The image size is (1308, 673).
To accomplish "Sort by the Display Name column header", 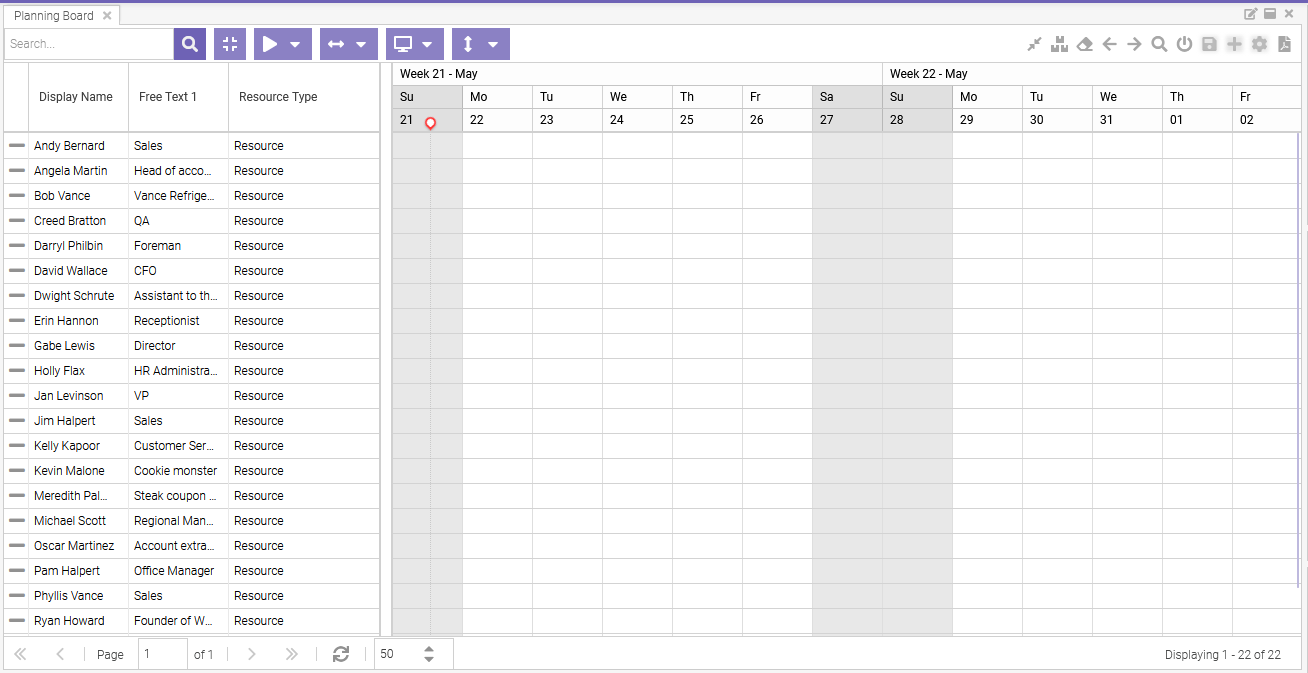I will 76,97.
